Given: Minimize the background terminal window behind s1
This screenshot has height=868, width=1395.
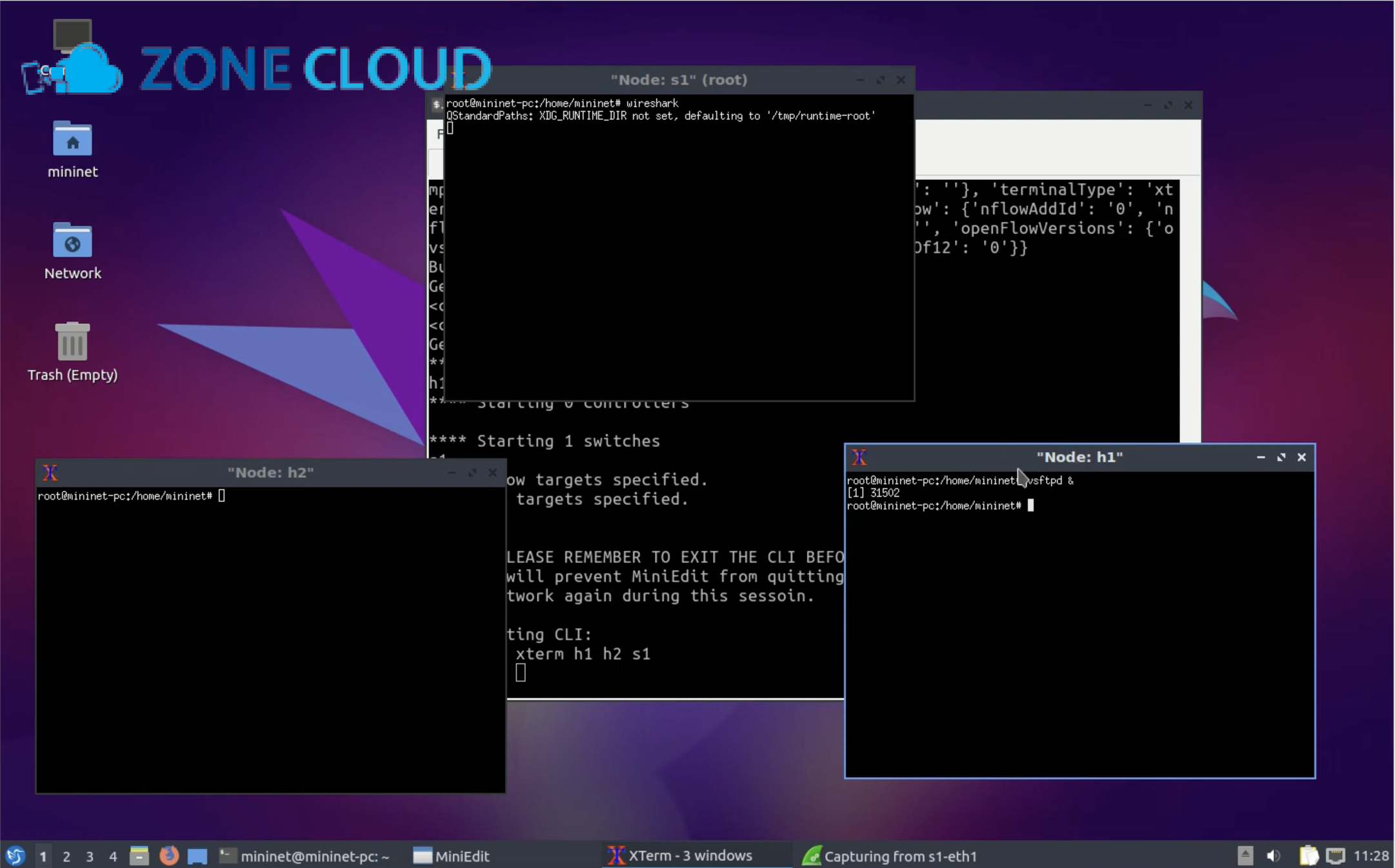Looking at the screenshot, I should pos(1147,105).
